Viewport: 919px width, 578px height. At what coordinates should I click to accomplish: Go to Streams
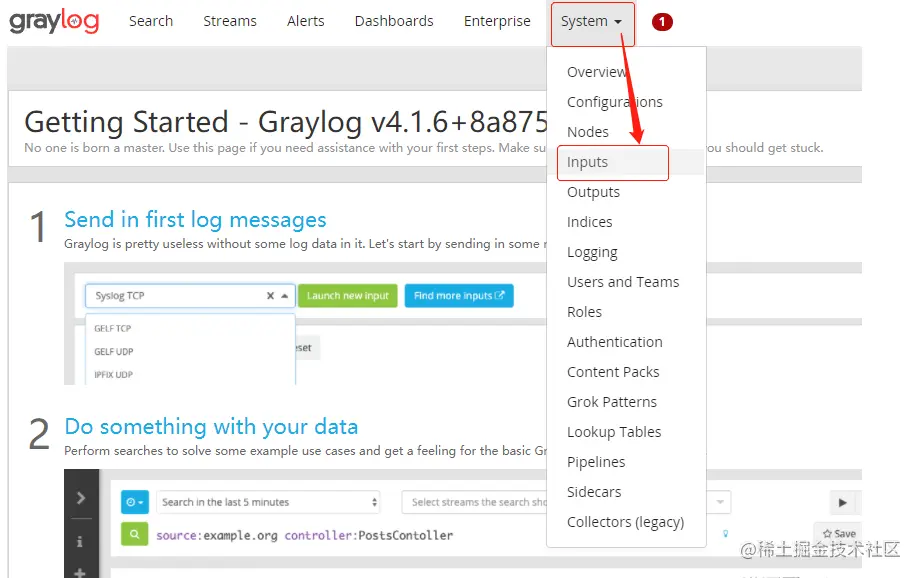coord(230,21)
